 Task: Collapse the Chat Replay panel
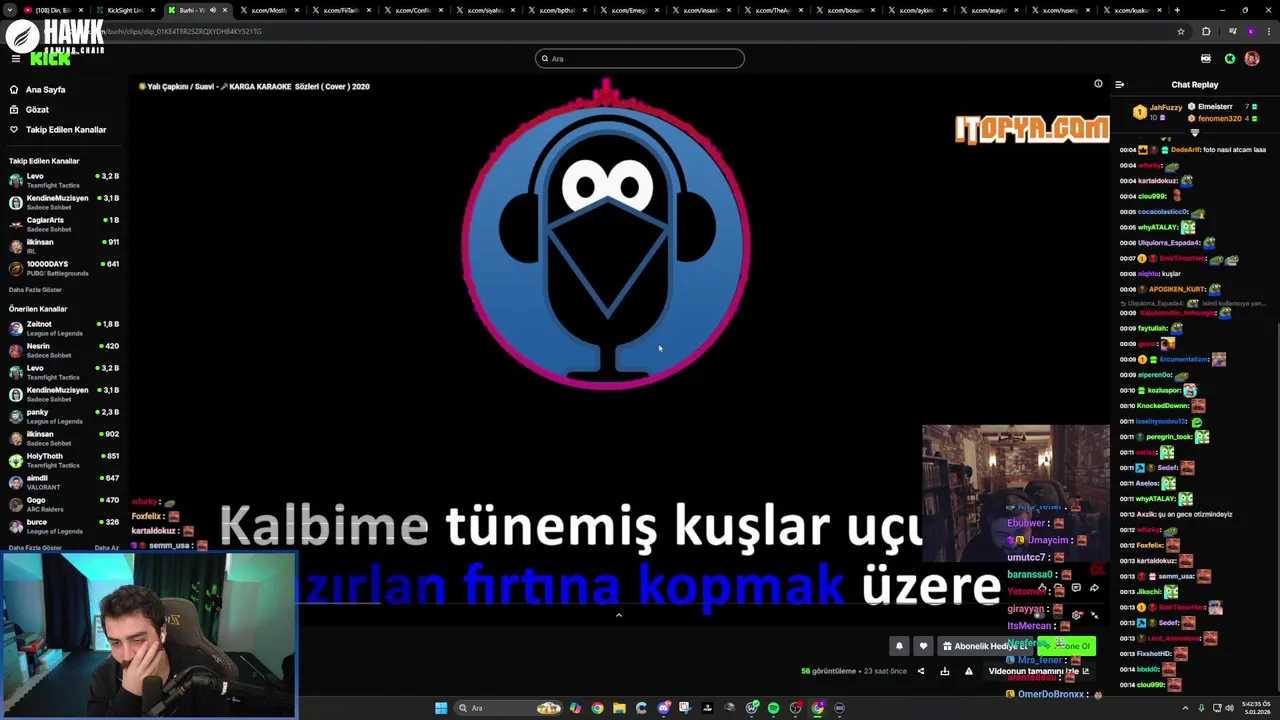pos(1119,85)
